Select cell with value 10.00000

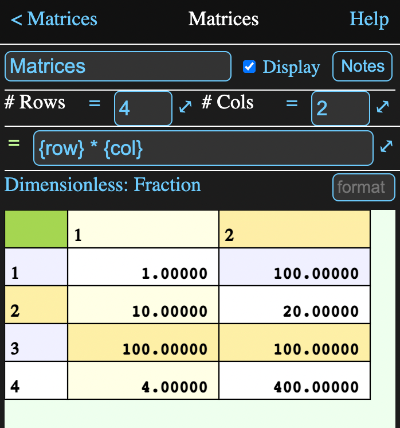coord(143,305)
